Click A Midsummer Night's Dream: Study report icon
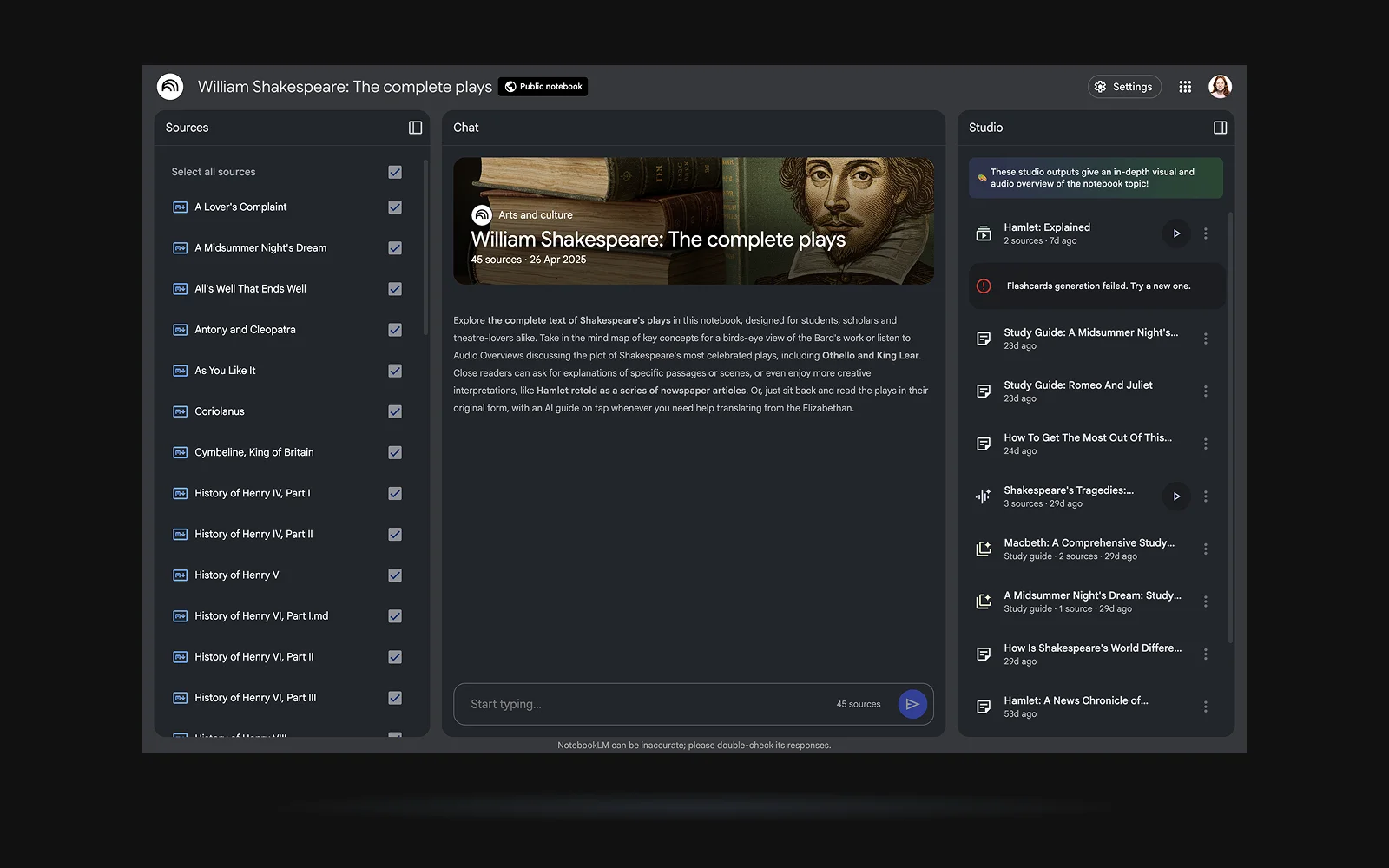The width and height of the screenshot is (1389, 868). coord(984,602)
